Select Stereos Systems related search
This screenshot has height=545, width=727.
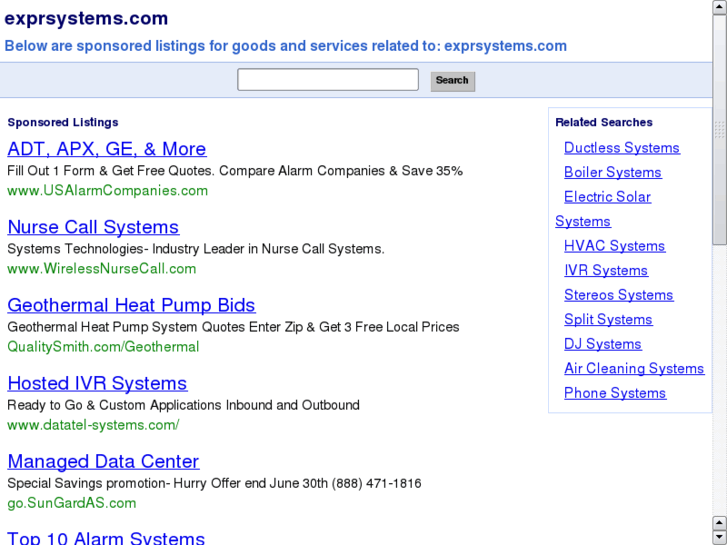coord(619,295)
